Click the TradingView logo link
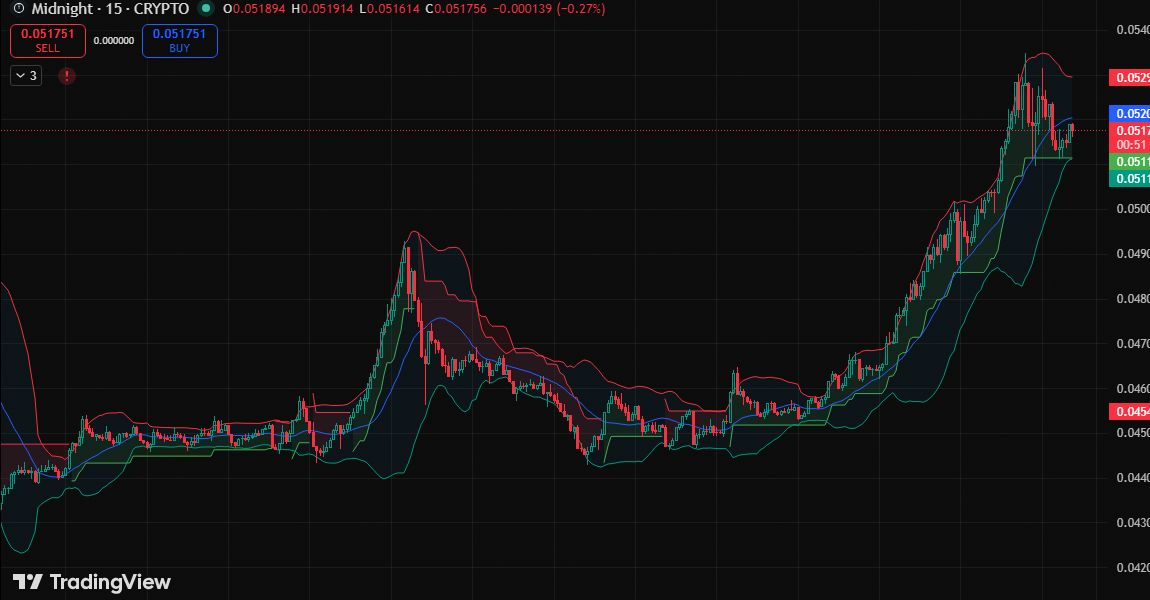The width and height of the screenshot is (1150, 600). [92, 582]
